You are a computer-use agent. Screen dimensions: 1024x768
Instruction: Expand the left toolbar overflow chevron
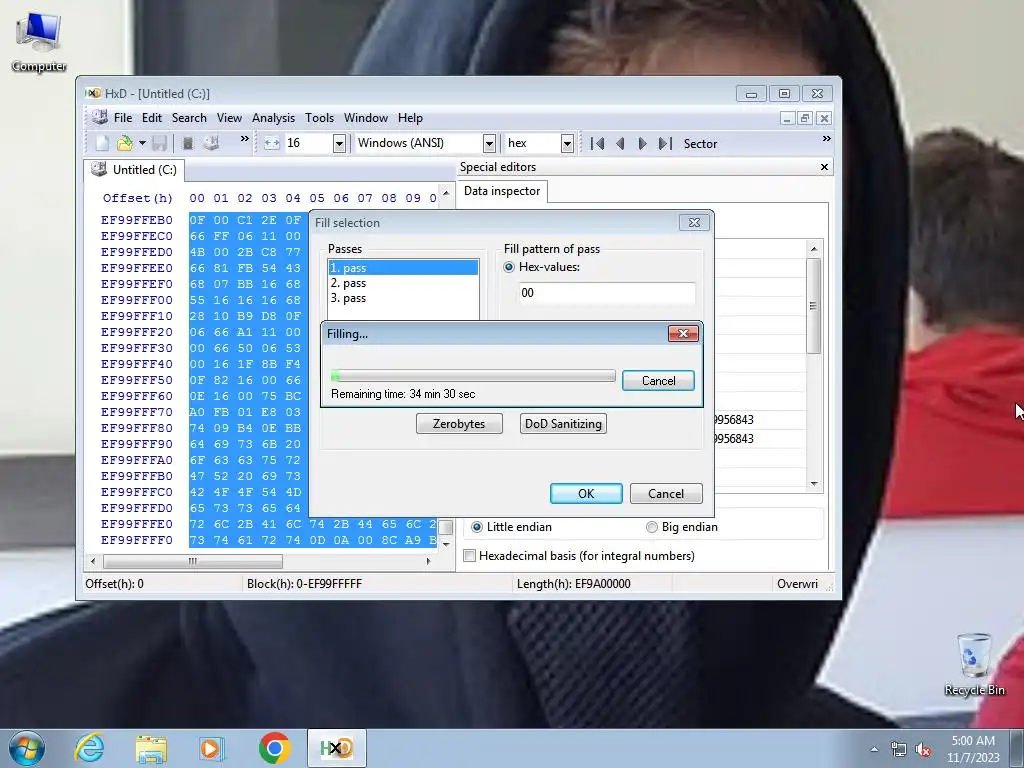[245, 138]
